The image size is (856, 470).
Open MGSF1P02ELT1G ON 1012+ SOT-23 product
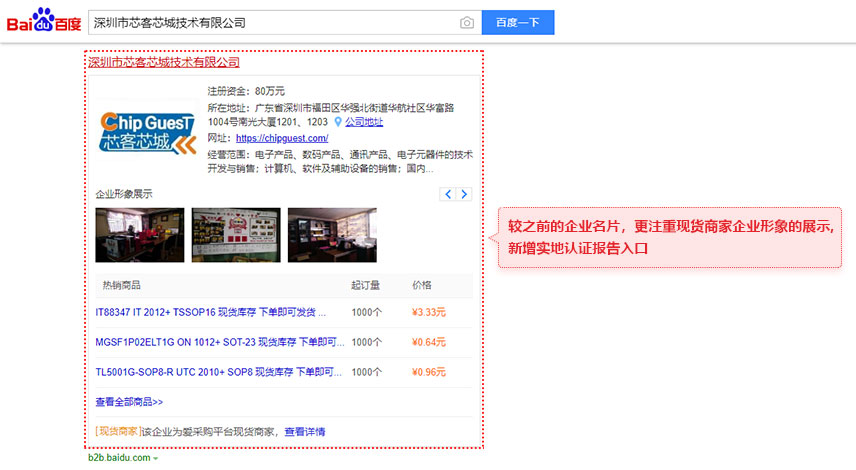point(220,342)
